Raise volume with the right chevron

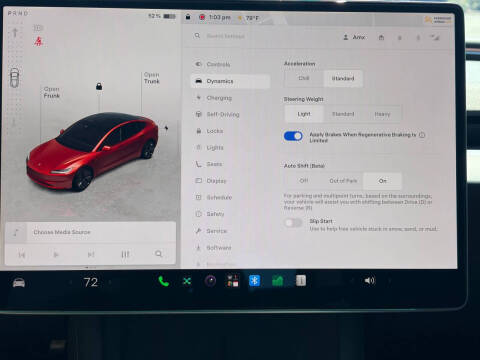[x=389, y=281]
